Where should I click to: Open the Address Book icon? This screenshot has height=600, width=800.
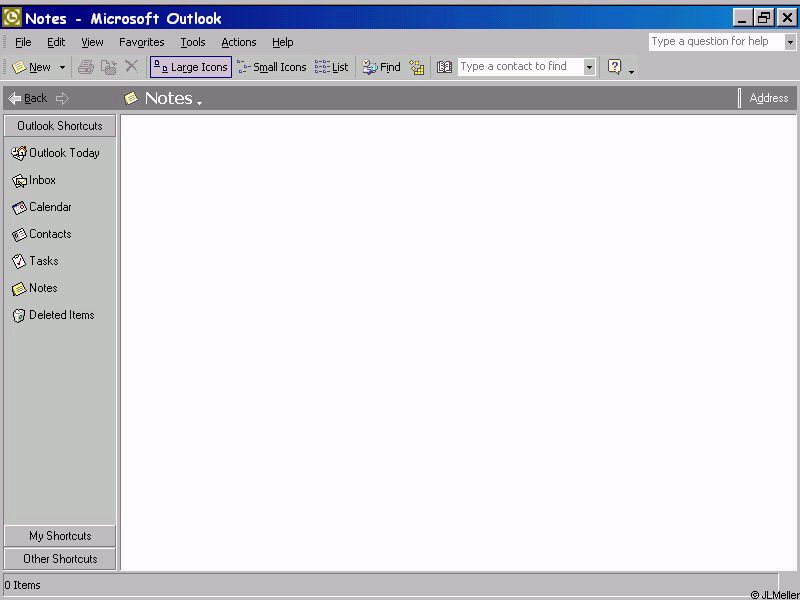click(444, 67)
